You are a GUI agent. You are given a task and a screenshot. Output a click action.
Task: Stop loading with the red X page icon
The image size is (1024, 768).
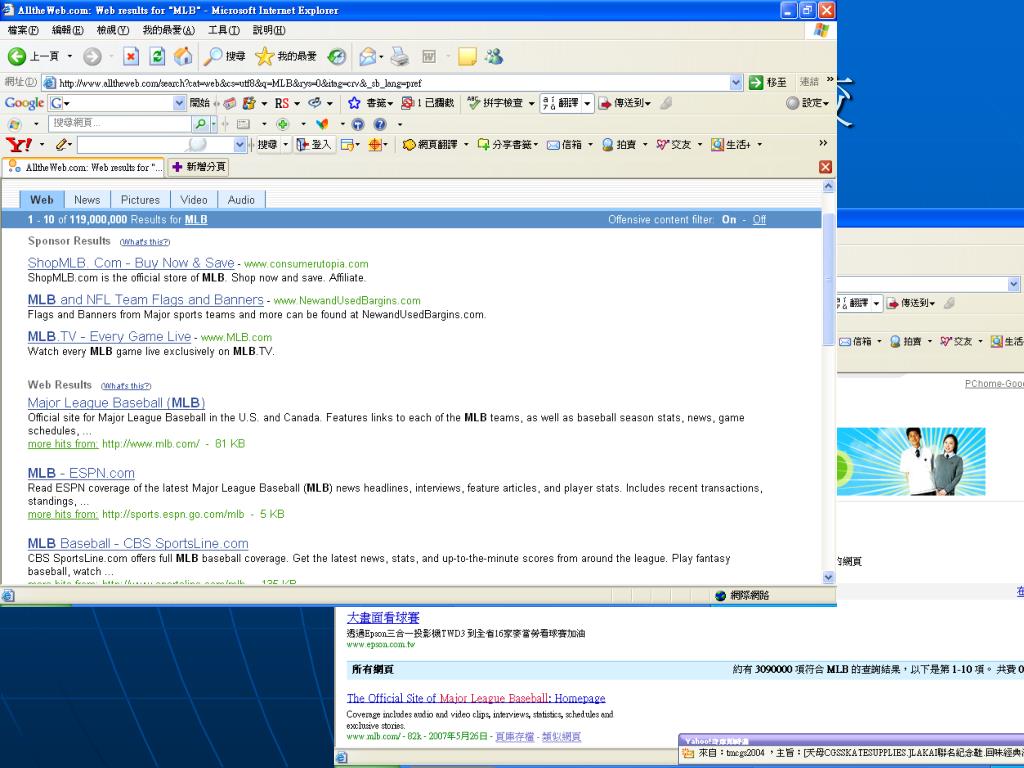tap(131, 57)
